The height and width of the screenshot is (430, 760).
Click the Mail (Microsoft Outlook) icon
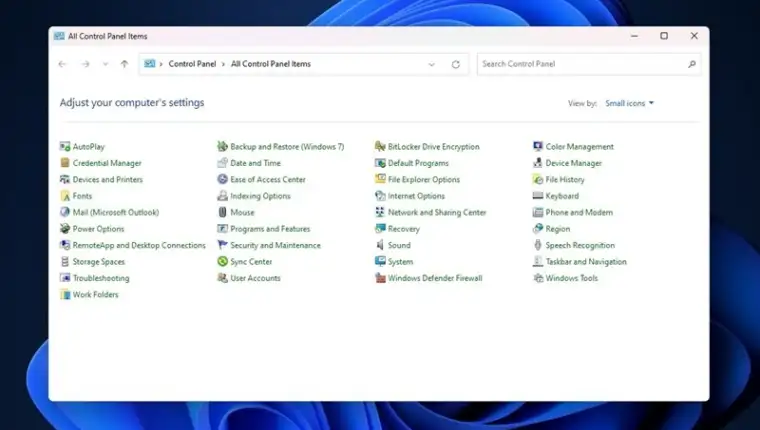65,212
